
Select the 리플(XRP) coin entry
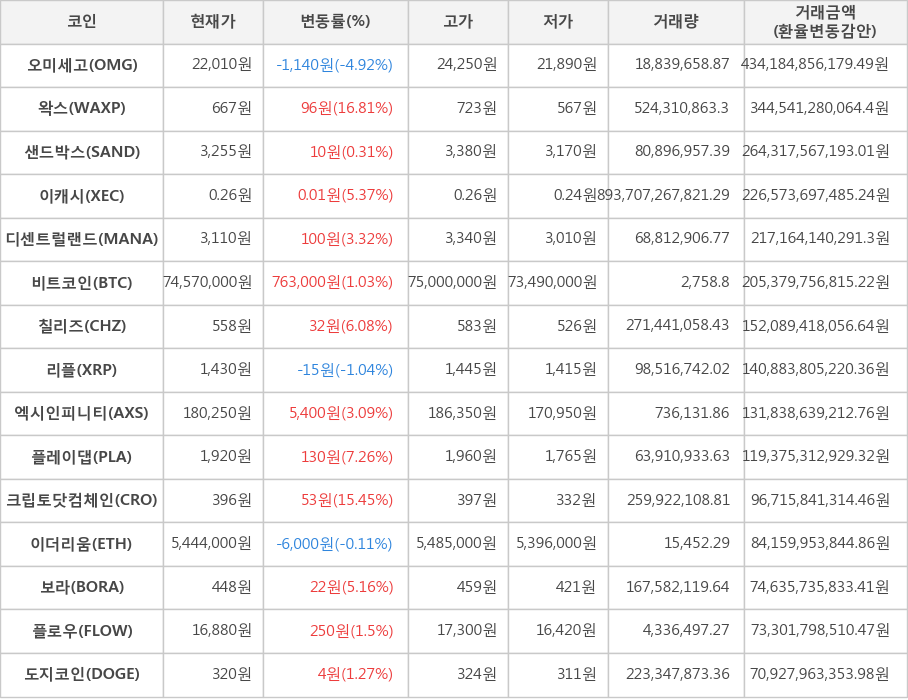[x=82, y=370]
